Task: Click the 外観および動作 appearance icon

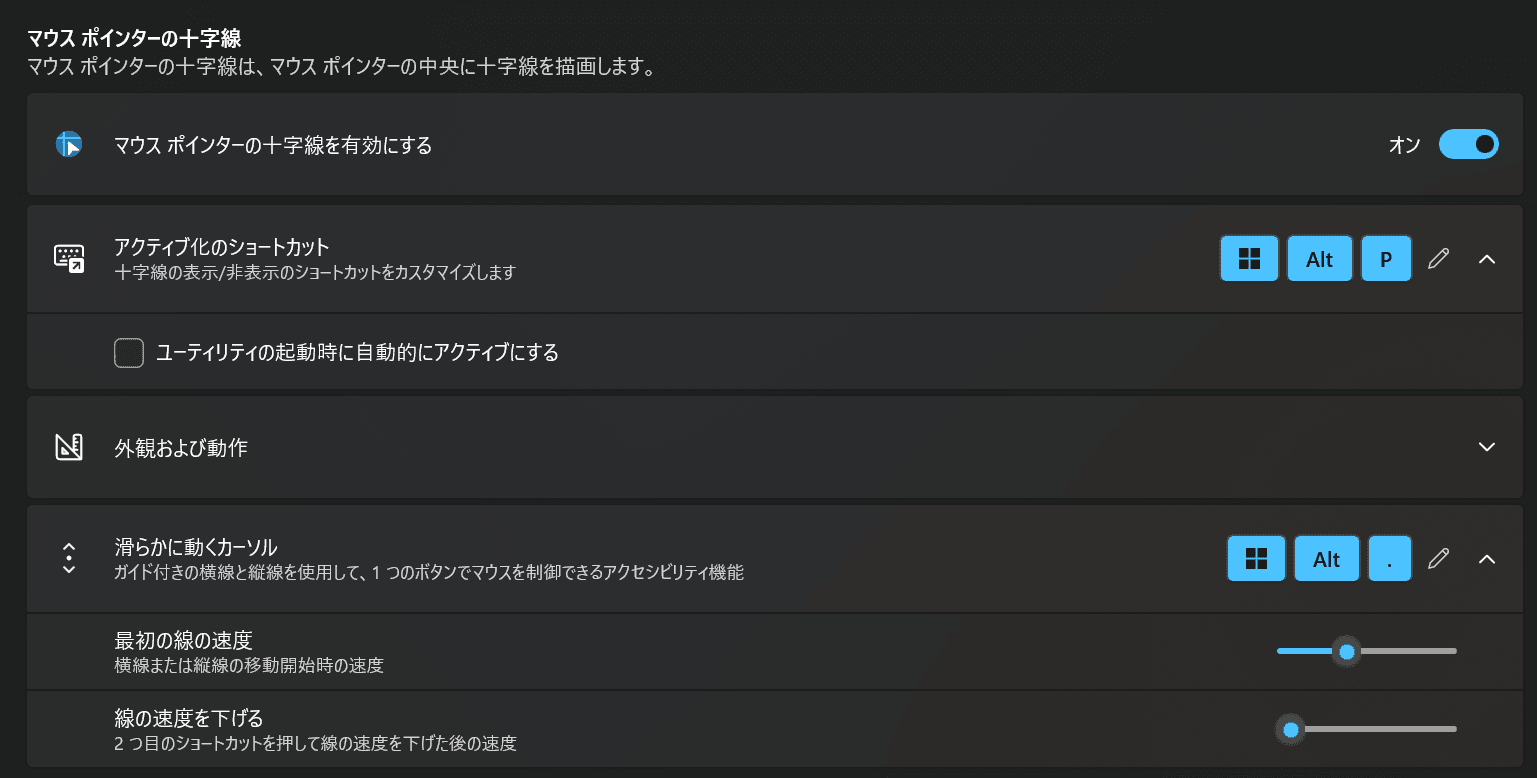Action: pos(68,447)
